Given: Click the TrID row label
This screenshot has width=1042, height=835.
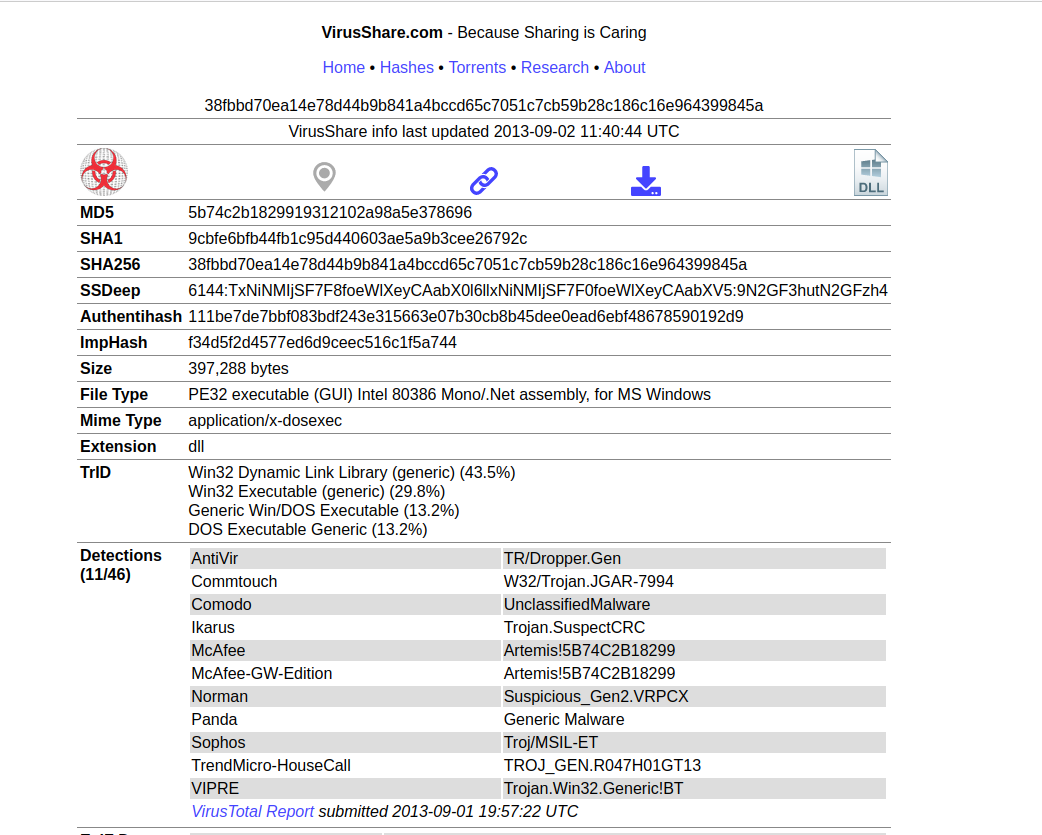Looking at the screenshot, I should tap(96, 472).
